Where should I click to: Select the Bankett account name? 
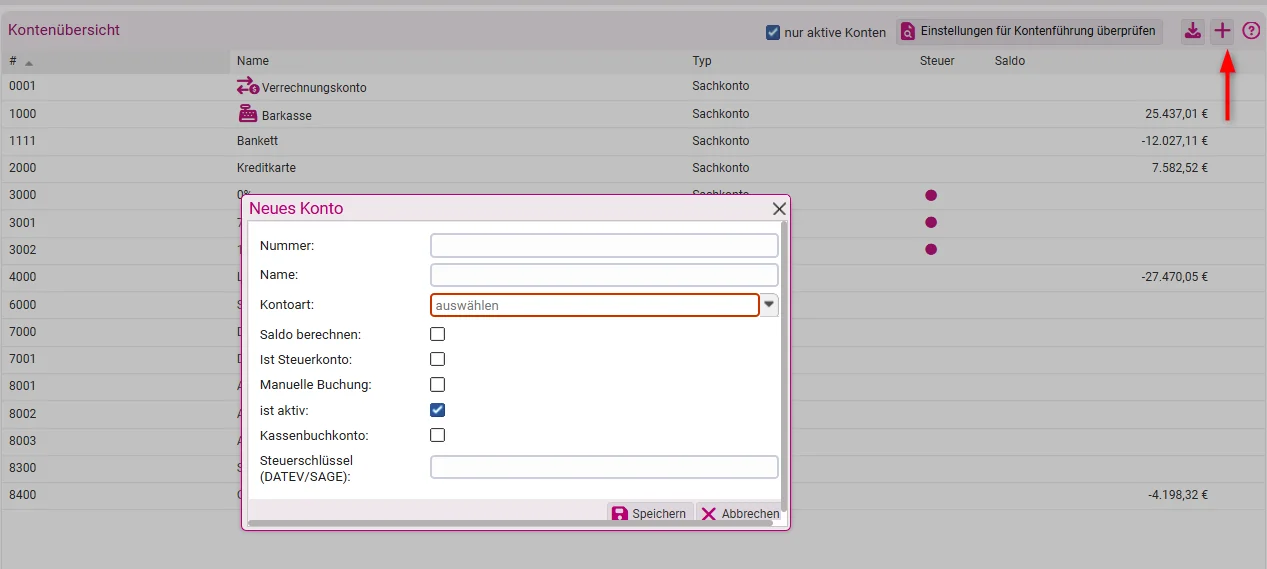257,141
